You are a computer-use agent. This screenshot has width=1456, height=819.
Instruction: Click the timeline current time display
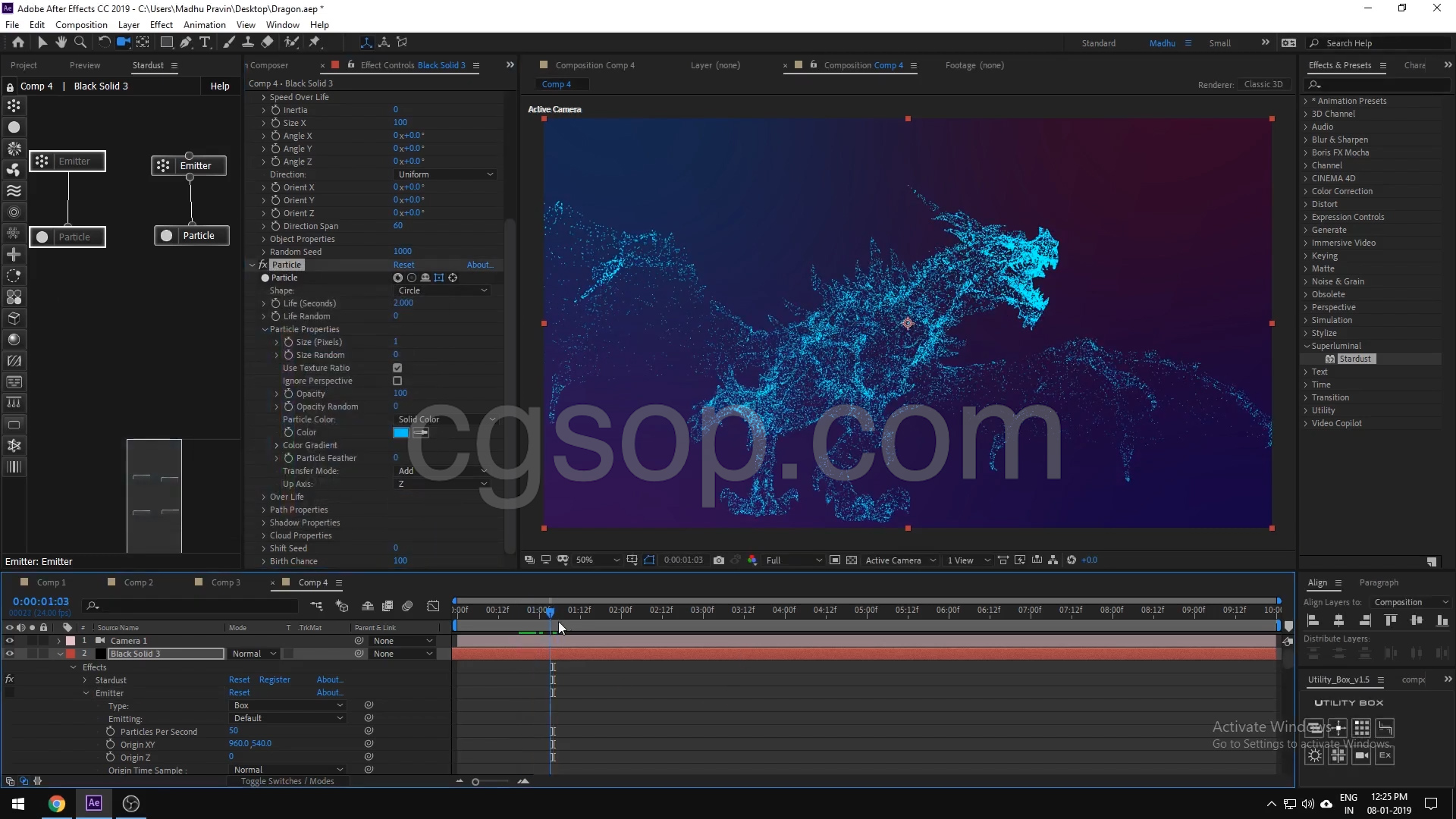click(x=40, y=601)
